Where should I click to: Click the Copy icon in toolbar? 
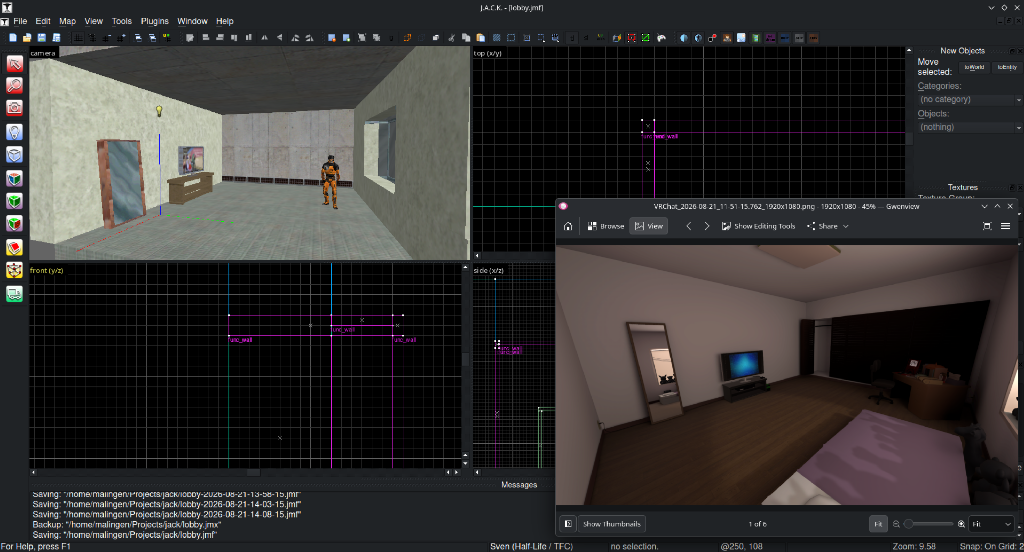tap(466, 38)
